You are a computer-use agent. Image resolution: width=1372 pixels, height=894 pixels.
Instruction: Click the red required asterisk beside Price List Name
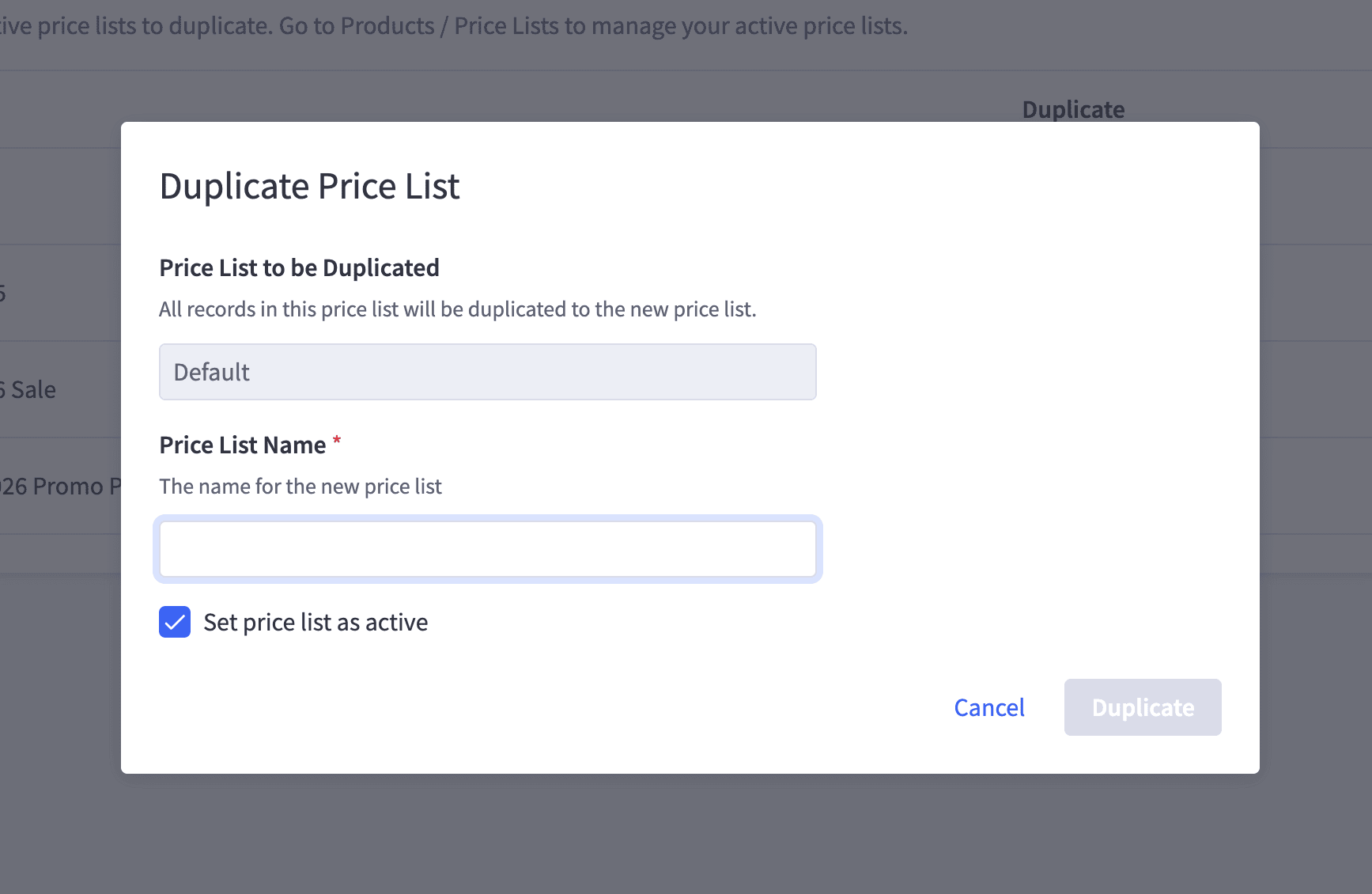coord(337,440)
